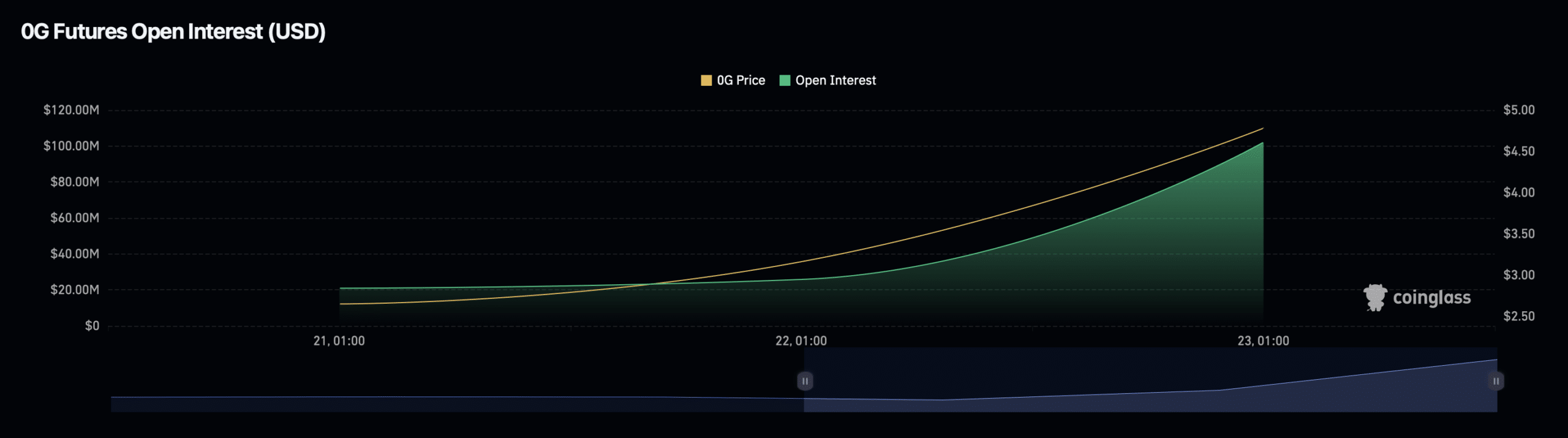Click the green Open Interest legend swatch
The width and height of the screenshot is (1568, 438).
[785, 80]
